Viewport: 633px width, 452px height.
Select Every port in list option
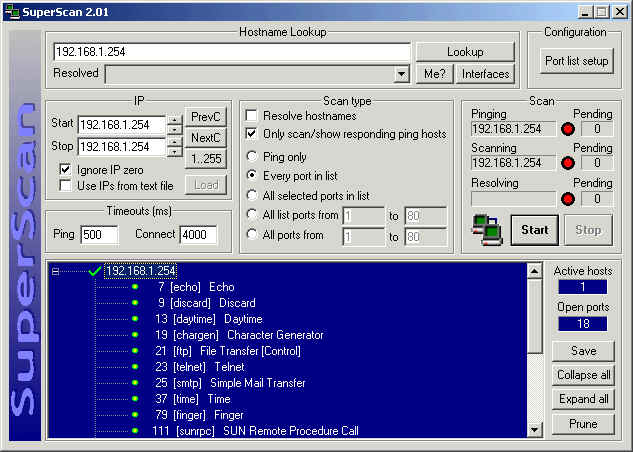[x=252, y=176]
